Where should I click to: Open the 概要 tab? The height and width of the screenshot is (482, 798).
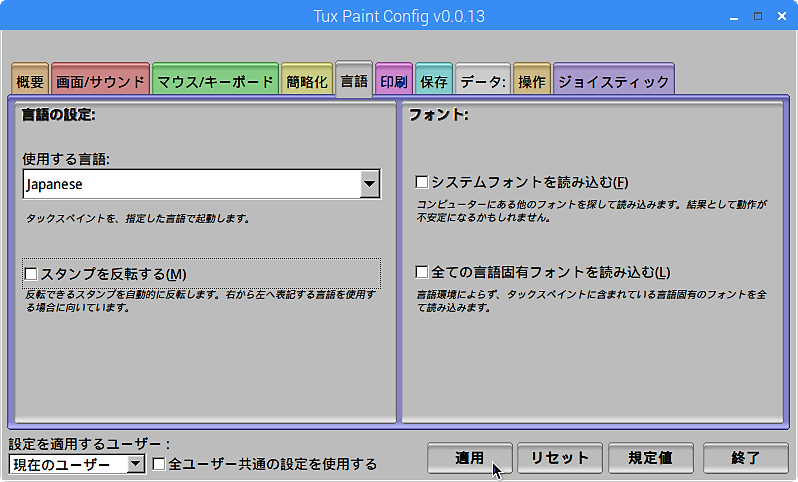tap(30, 79)
